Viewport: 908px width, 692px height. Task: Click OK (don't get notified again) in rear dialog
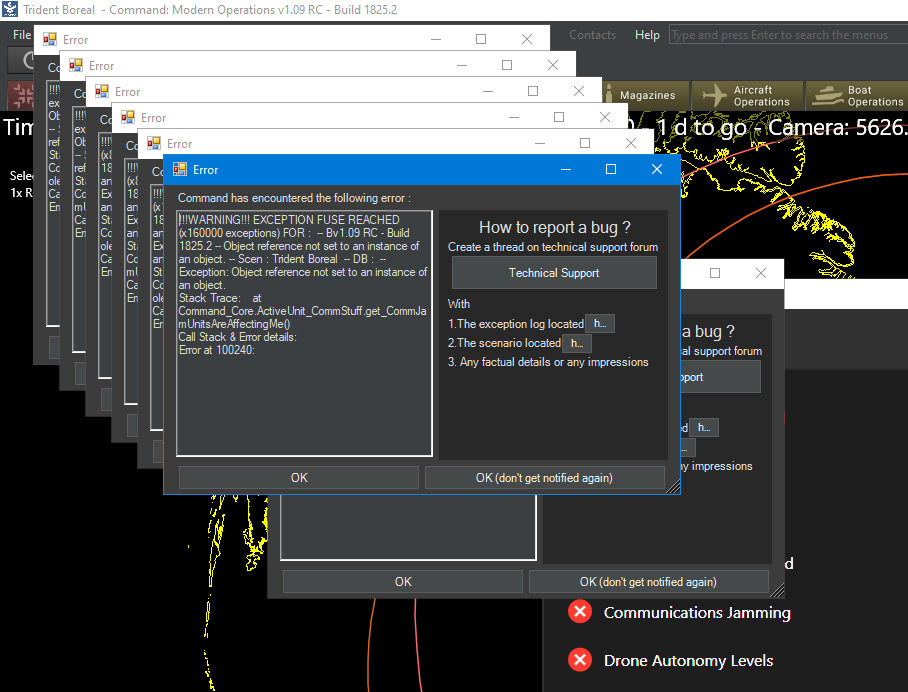pyautogui.click(x=648, y=581)
